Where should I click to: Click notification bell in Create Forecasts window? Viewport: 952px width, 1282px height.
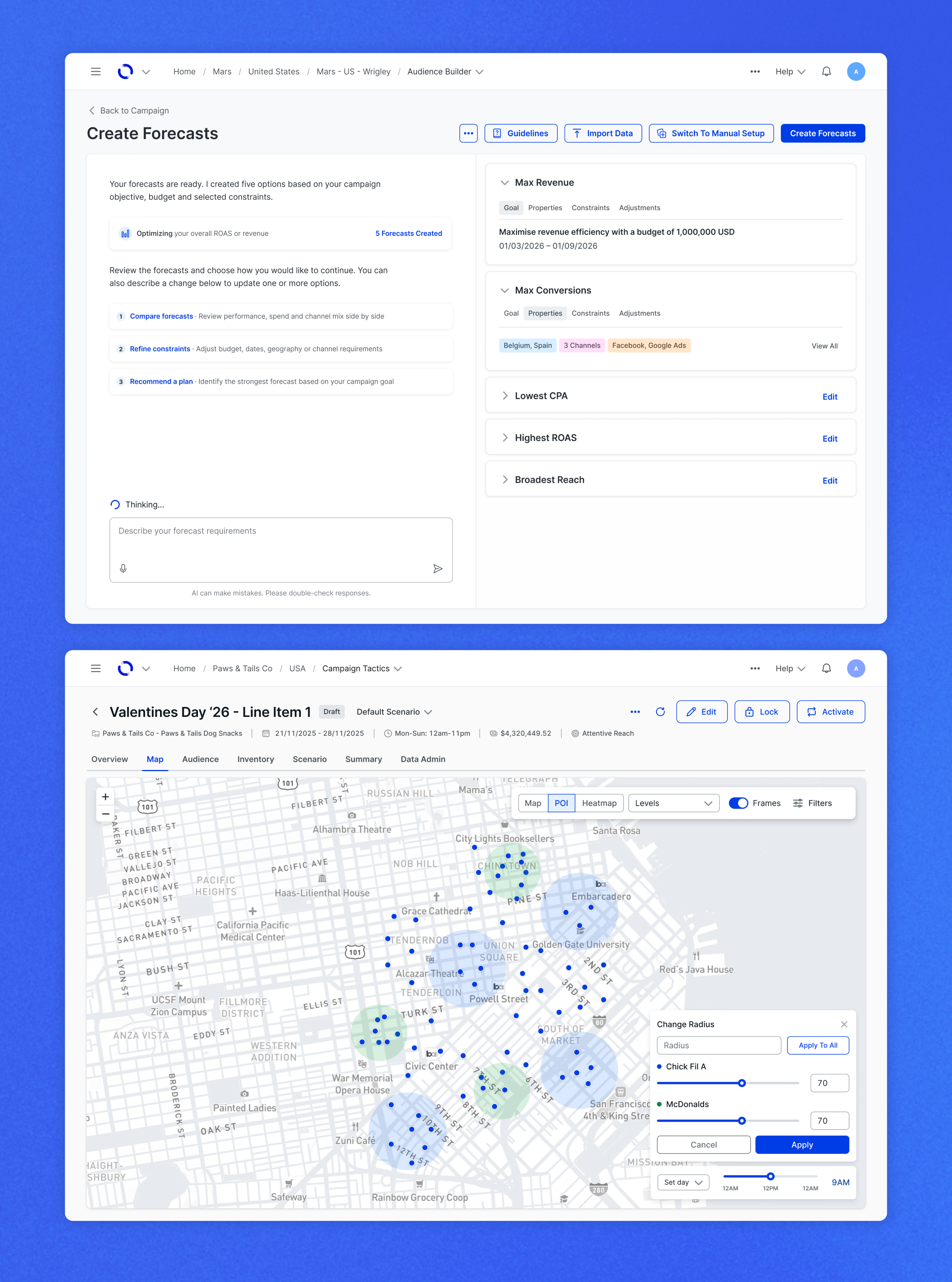point(826,71)
